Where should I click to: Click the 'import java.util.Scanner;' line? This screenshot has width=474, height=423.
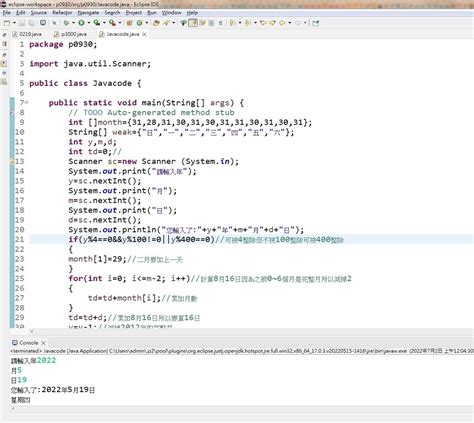click(x=90, y=64)
